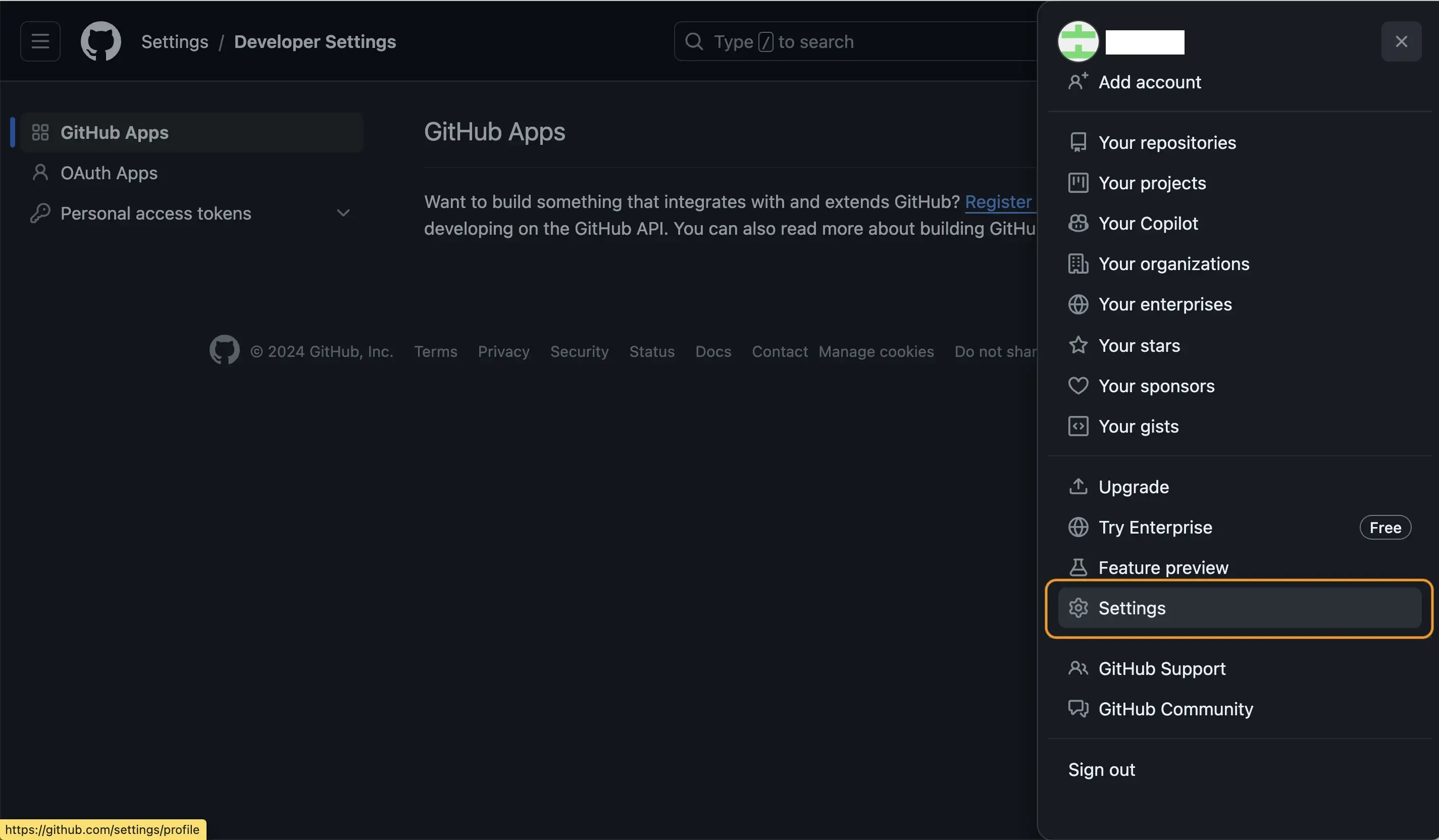Open Your sponsors menu item

point(1239,386)
